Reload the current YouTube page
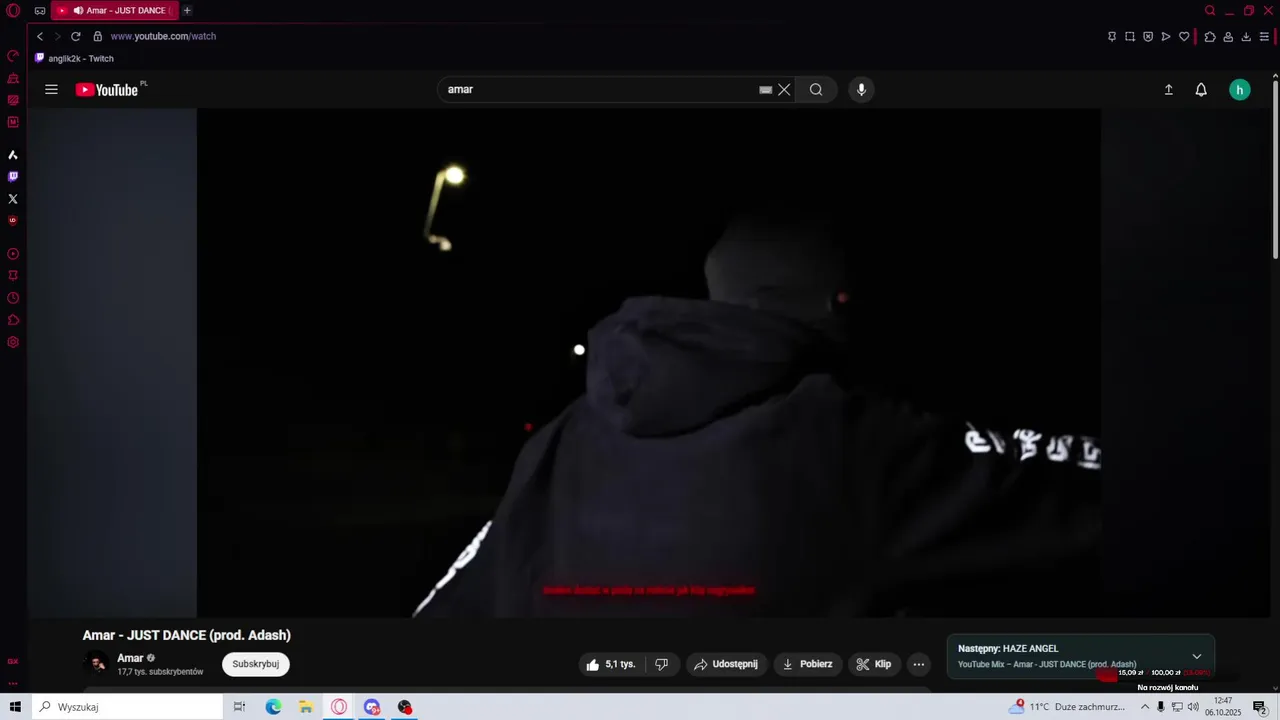 coord(75,36)
